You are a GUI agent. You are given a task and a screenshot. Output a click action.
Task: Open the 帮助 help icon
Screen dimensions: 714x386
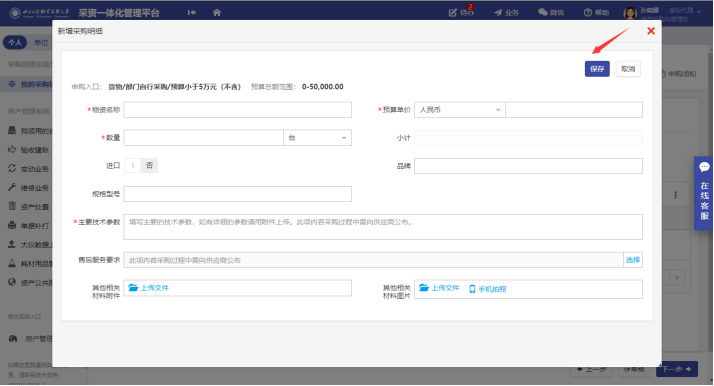(x=588, y=12)
